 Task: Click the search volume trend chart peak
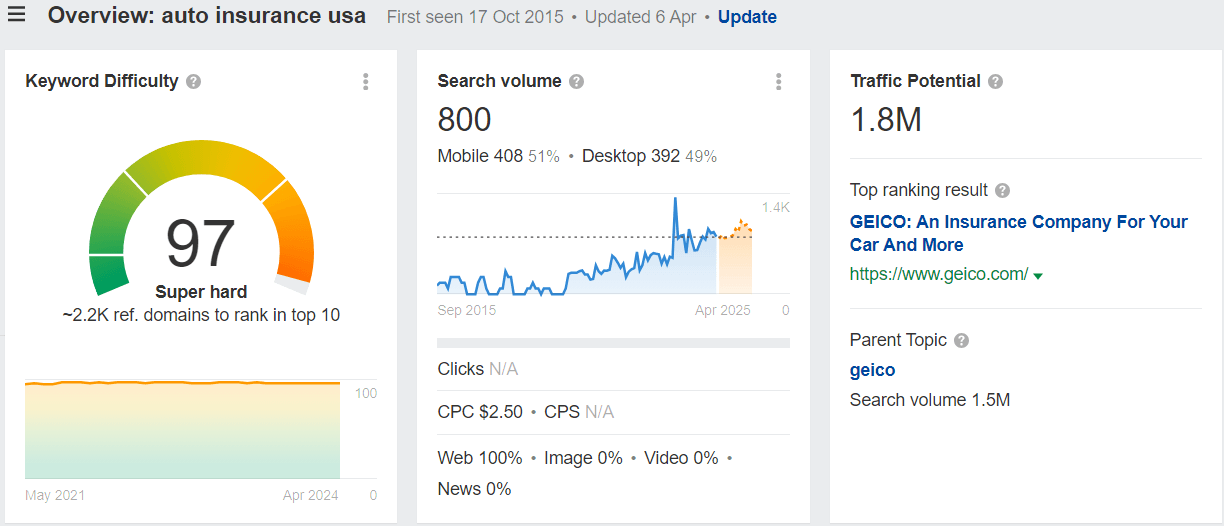click(676, 200)
